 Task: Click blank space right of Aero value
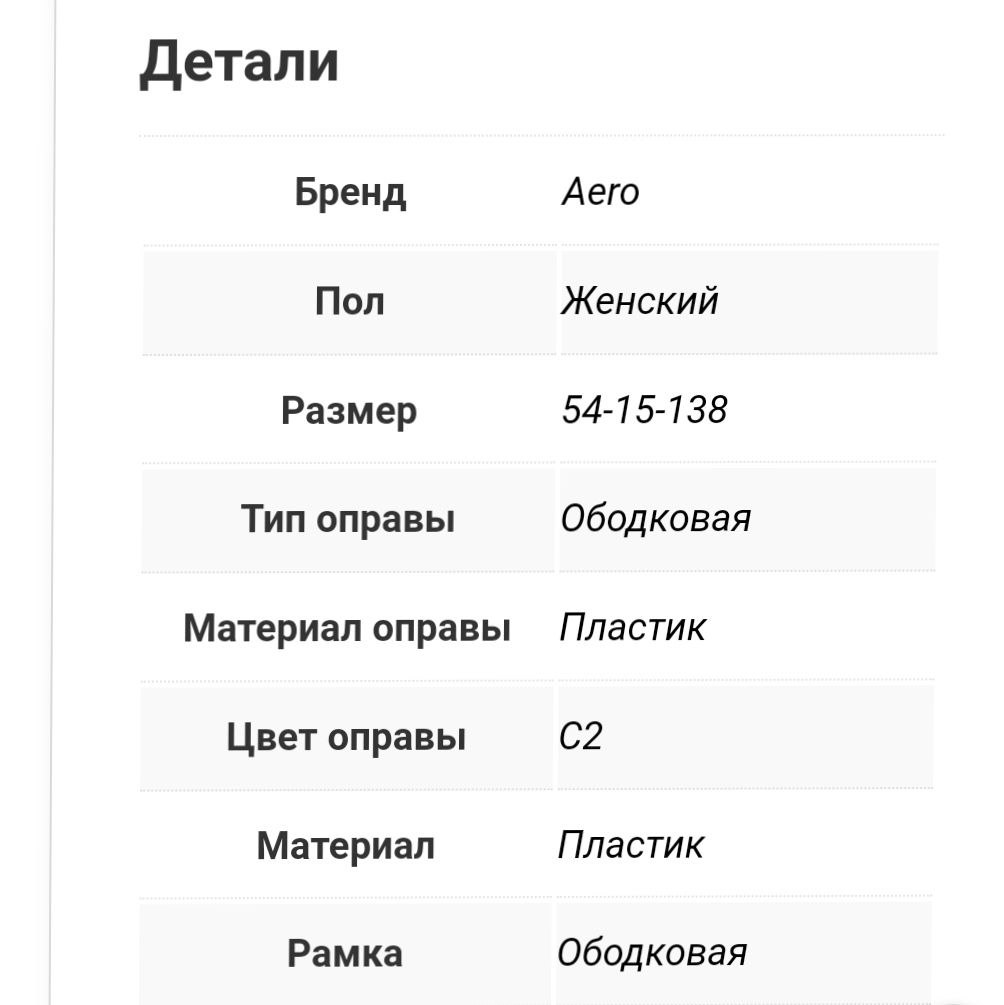point(800,191)
